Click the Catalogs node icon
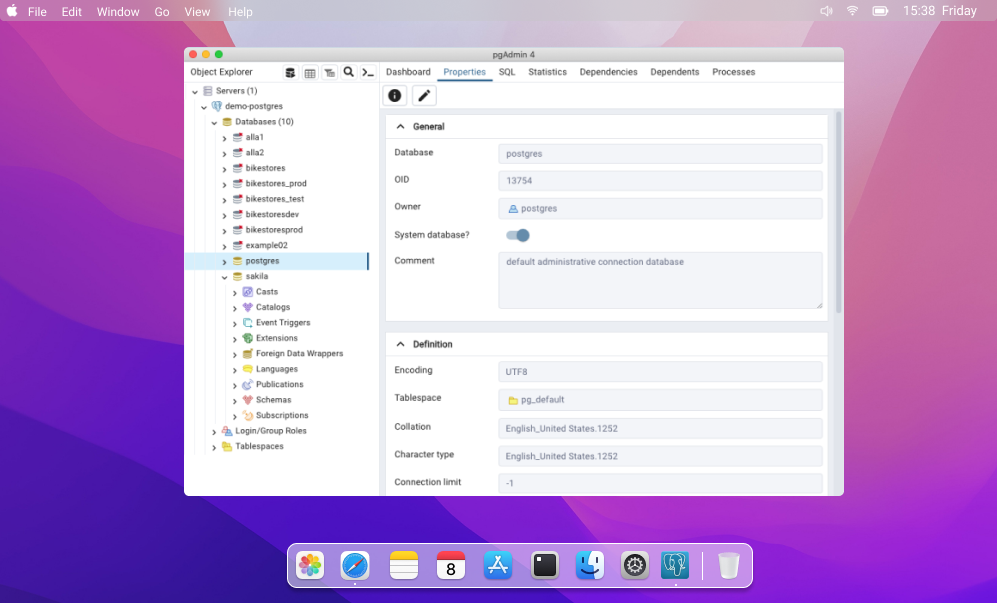Viewport: 997px width, 603px height. 248,307
